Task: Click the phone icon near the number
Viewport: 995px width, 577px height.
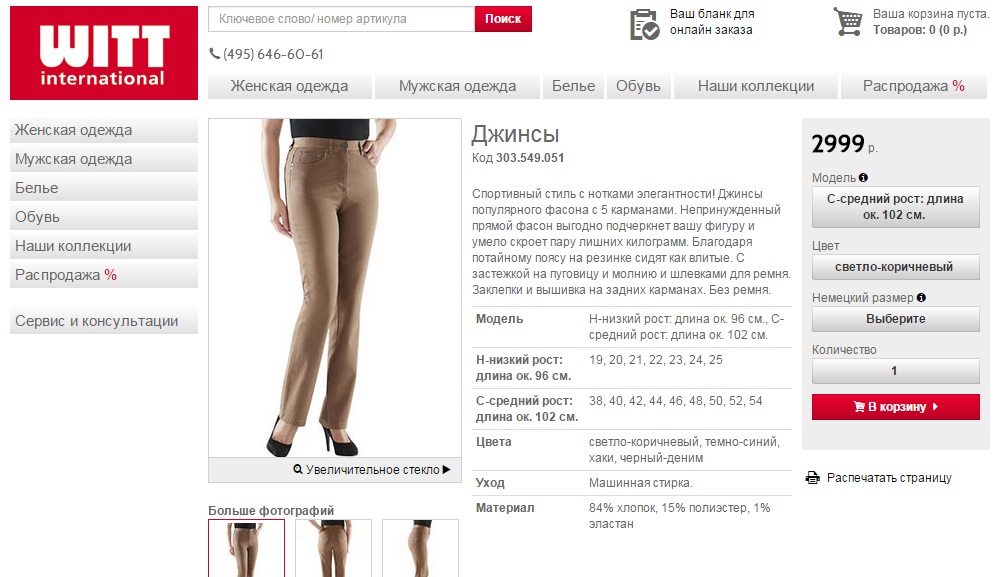Action: (214, 54)
